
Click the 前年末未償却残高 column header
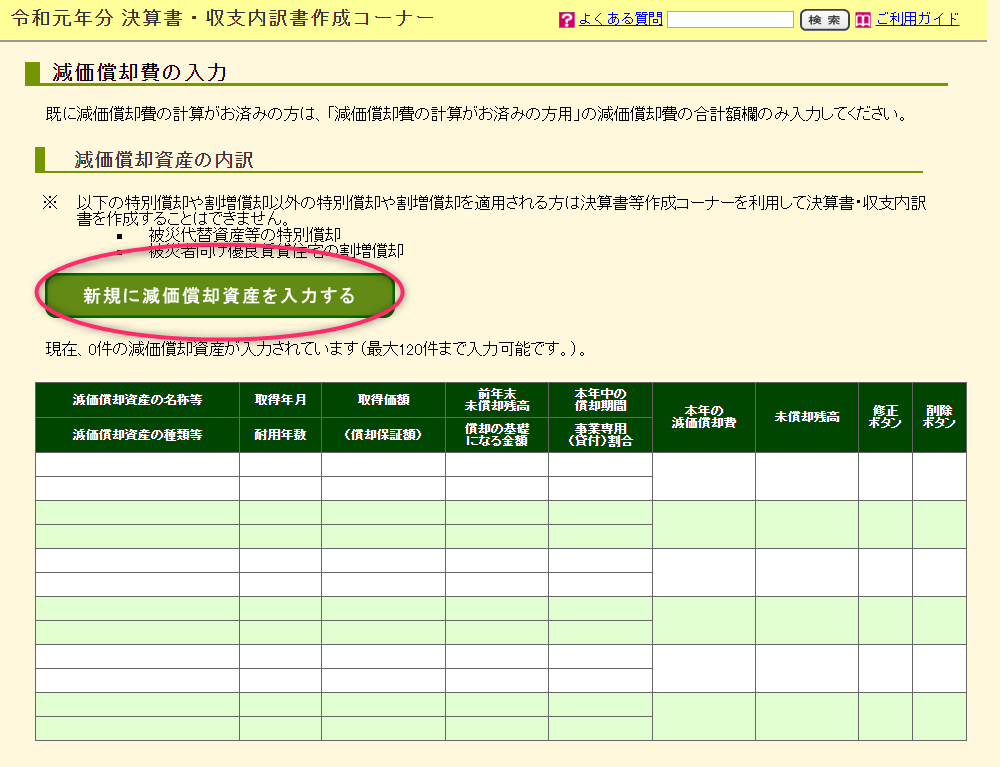tap(497, 400)
